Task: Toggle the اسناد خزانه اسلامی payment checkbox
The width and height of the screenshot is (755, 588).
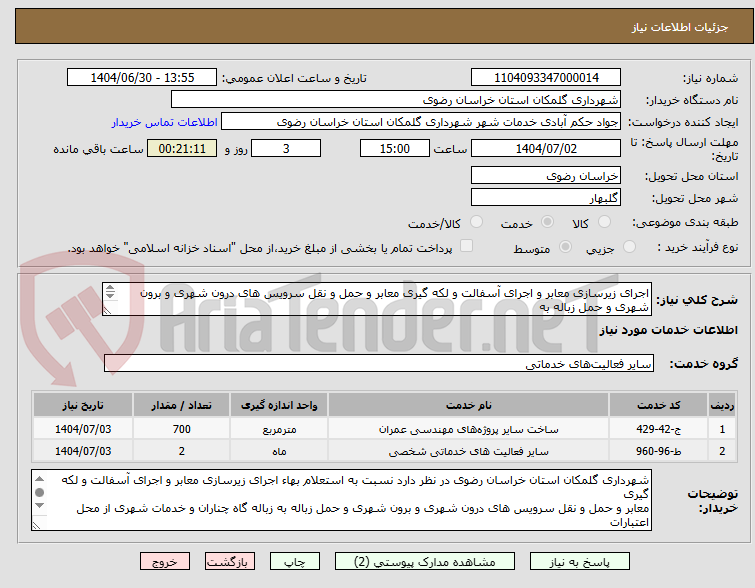Action: coord(466,246)
